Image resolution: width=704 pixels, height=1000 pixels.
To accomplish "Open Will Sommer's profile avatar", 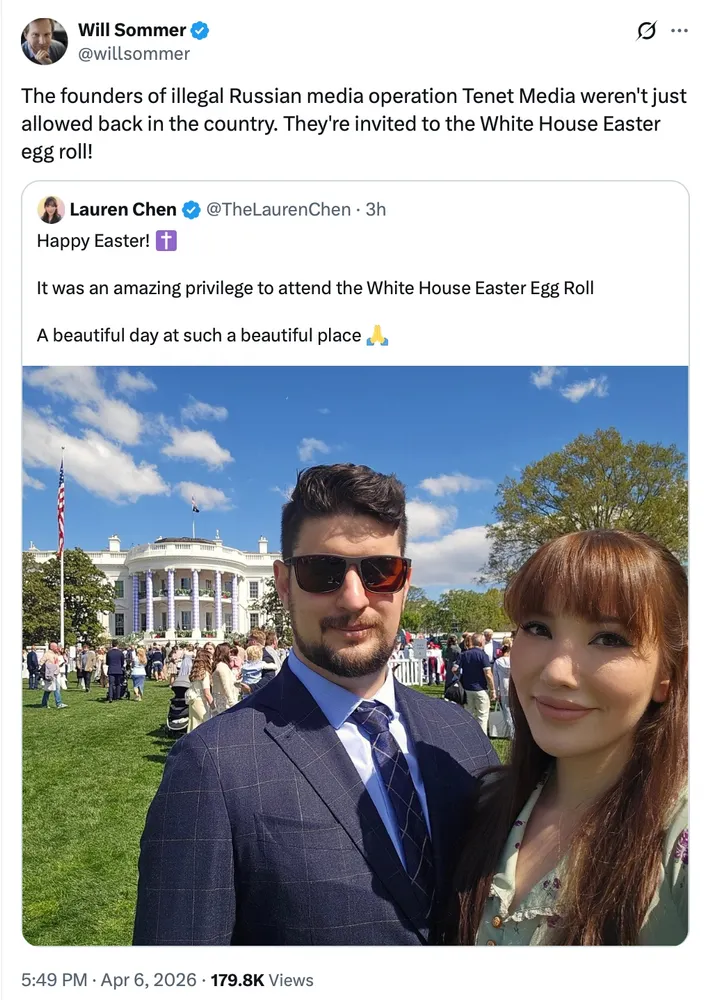I will pyautogui.click(x=44, y=41).
